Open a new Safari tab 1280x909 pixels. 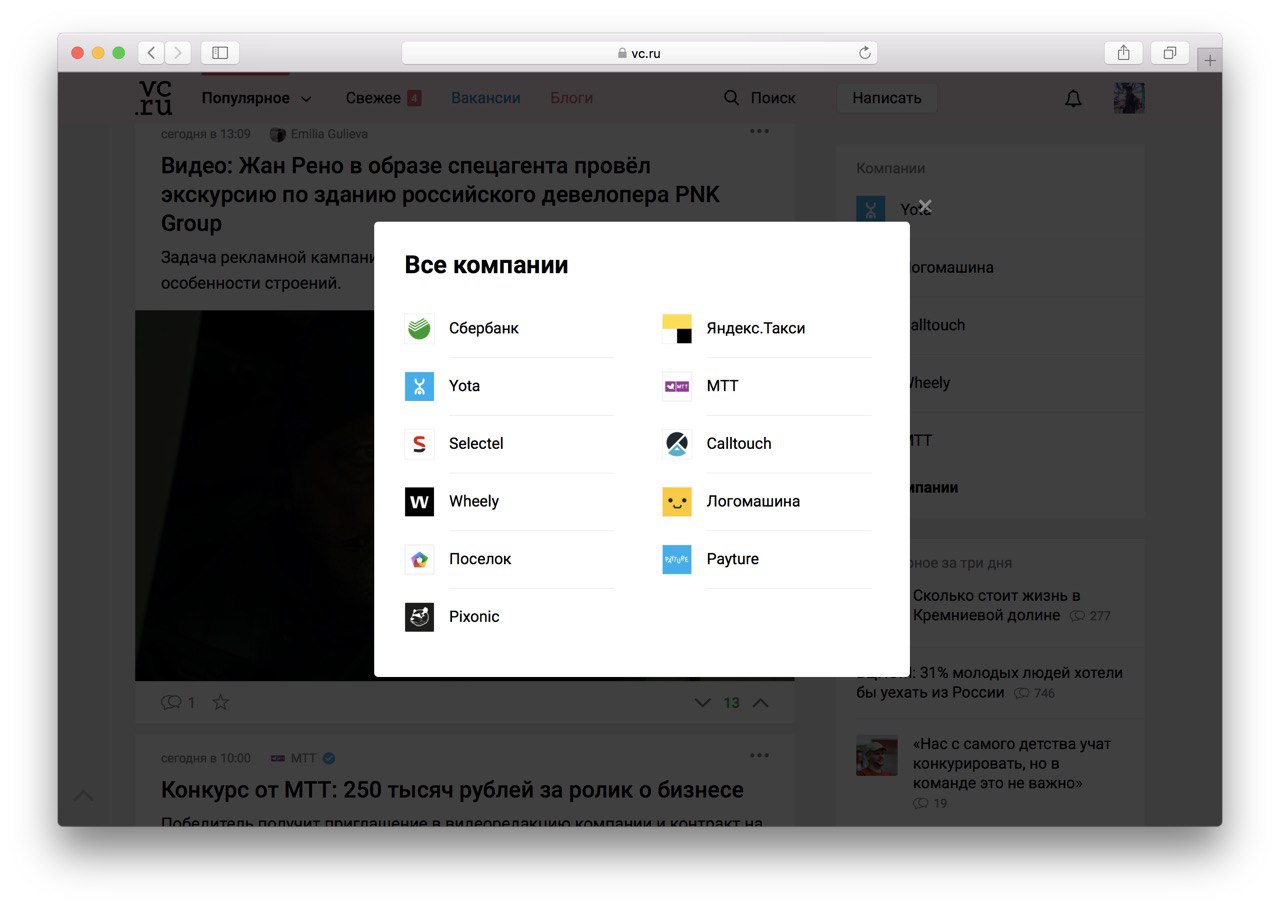point(1210,61)
